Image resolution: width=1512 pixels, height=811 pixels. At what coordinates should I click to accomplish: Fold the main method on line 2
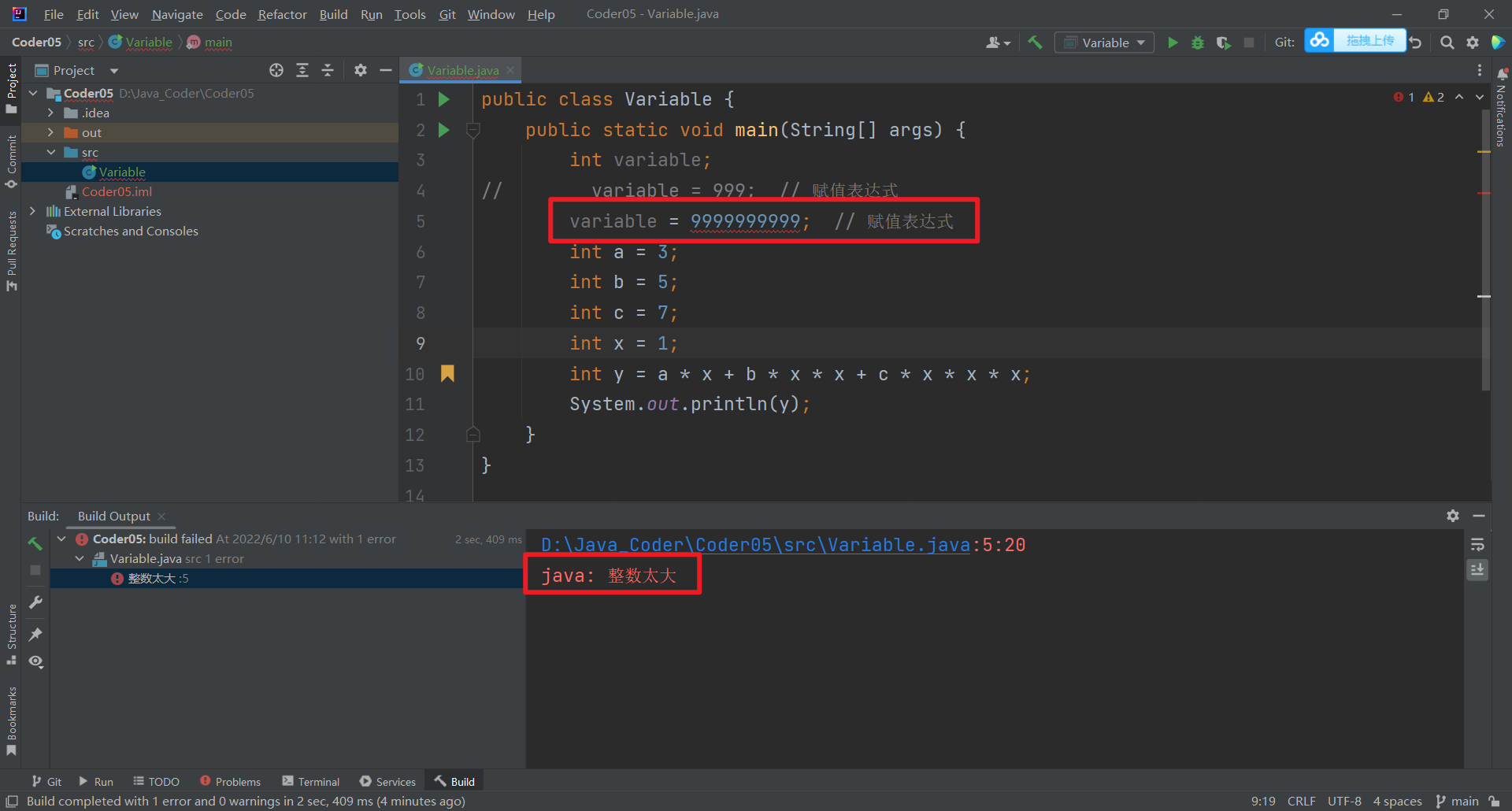[473, 130]
